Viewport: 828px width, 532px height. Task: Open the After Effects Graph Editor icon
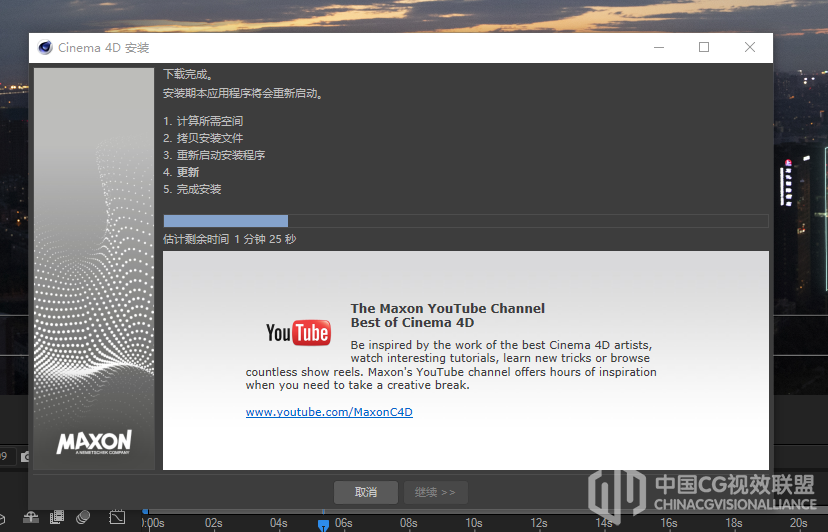coord(117,517)
